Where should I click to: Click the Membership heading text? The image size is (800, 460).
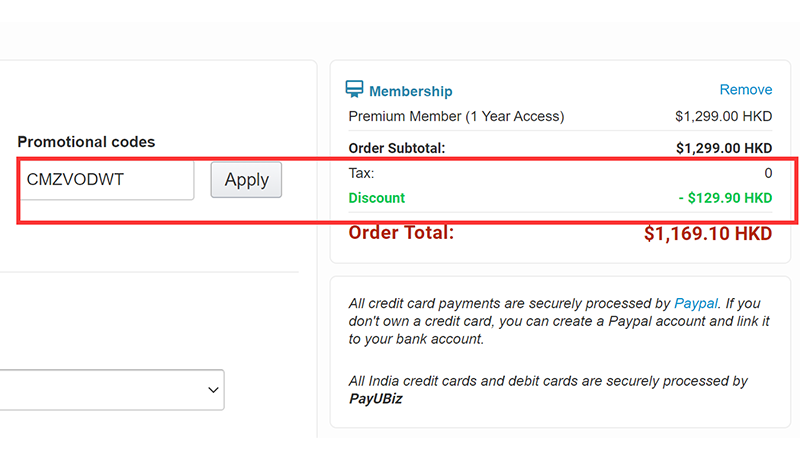[x=410, y=91]
